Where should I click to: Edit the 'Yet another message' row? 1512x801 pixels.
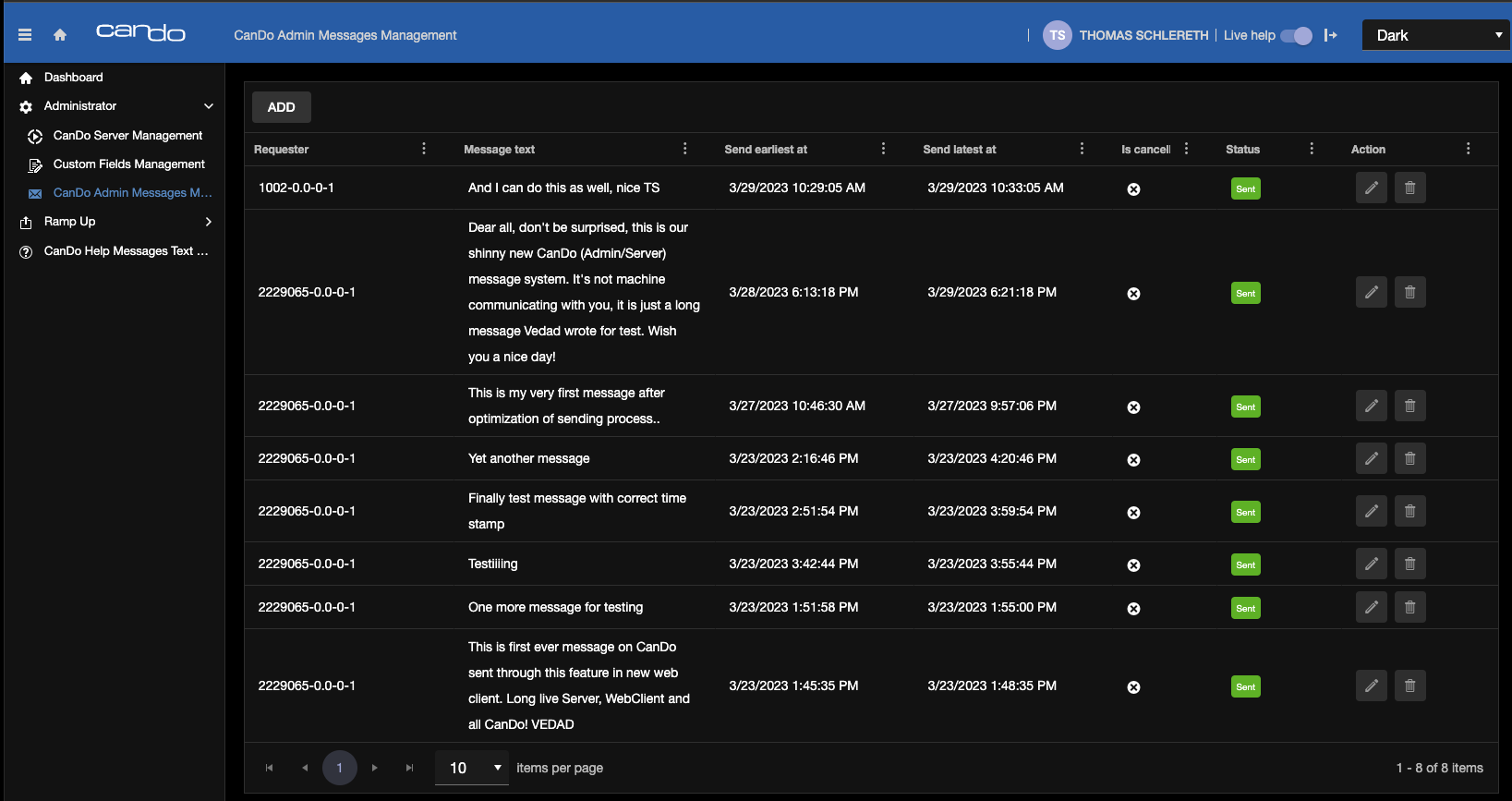point(1372,458)
